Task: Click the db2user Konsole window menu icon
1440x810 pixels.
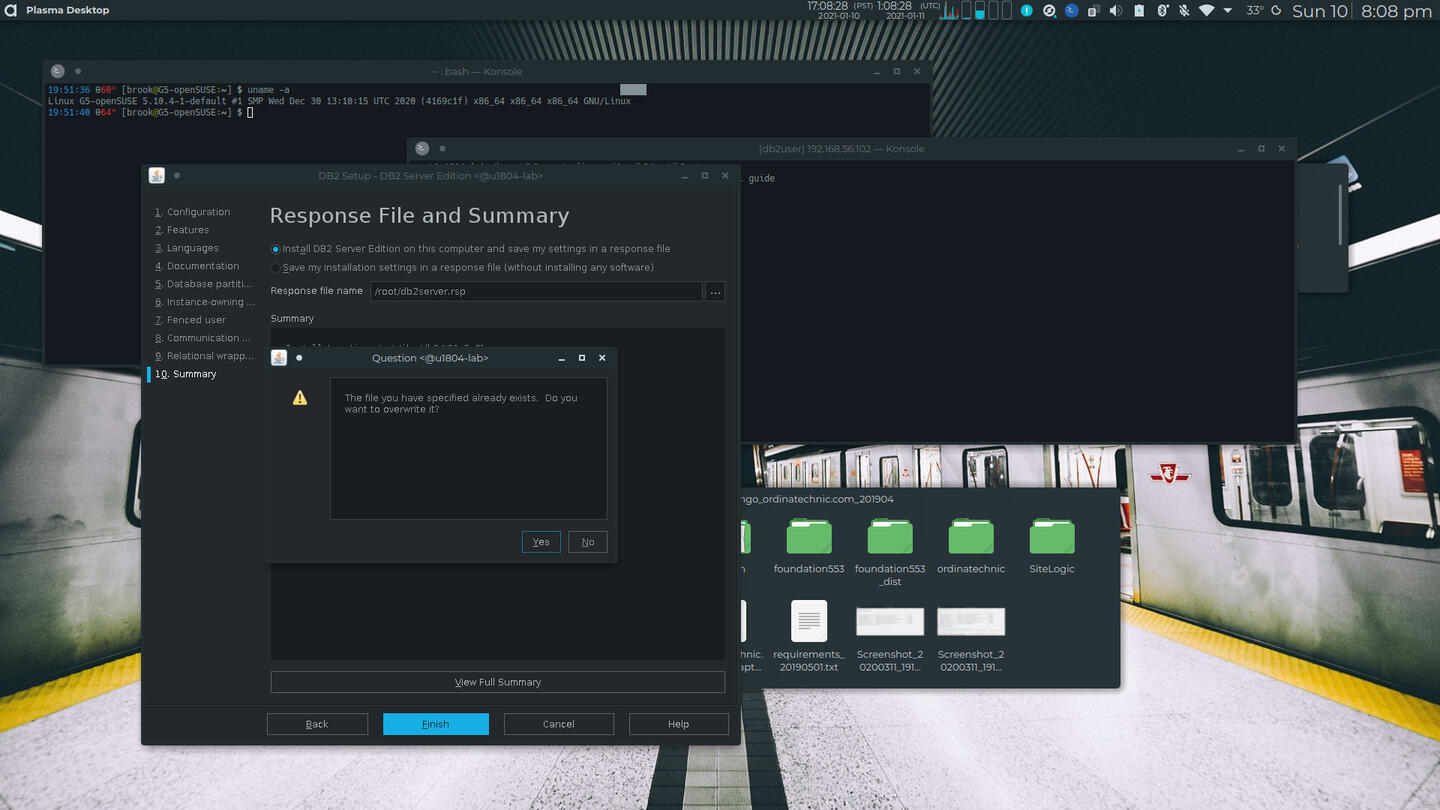Action: (x=422, y=149)
